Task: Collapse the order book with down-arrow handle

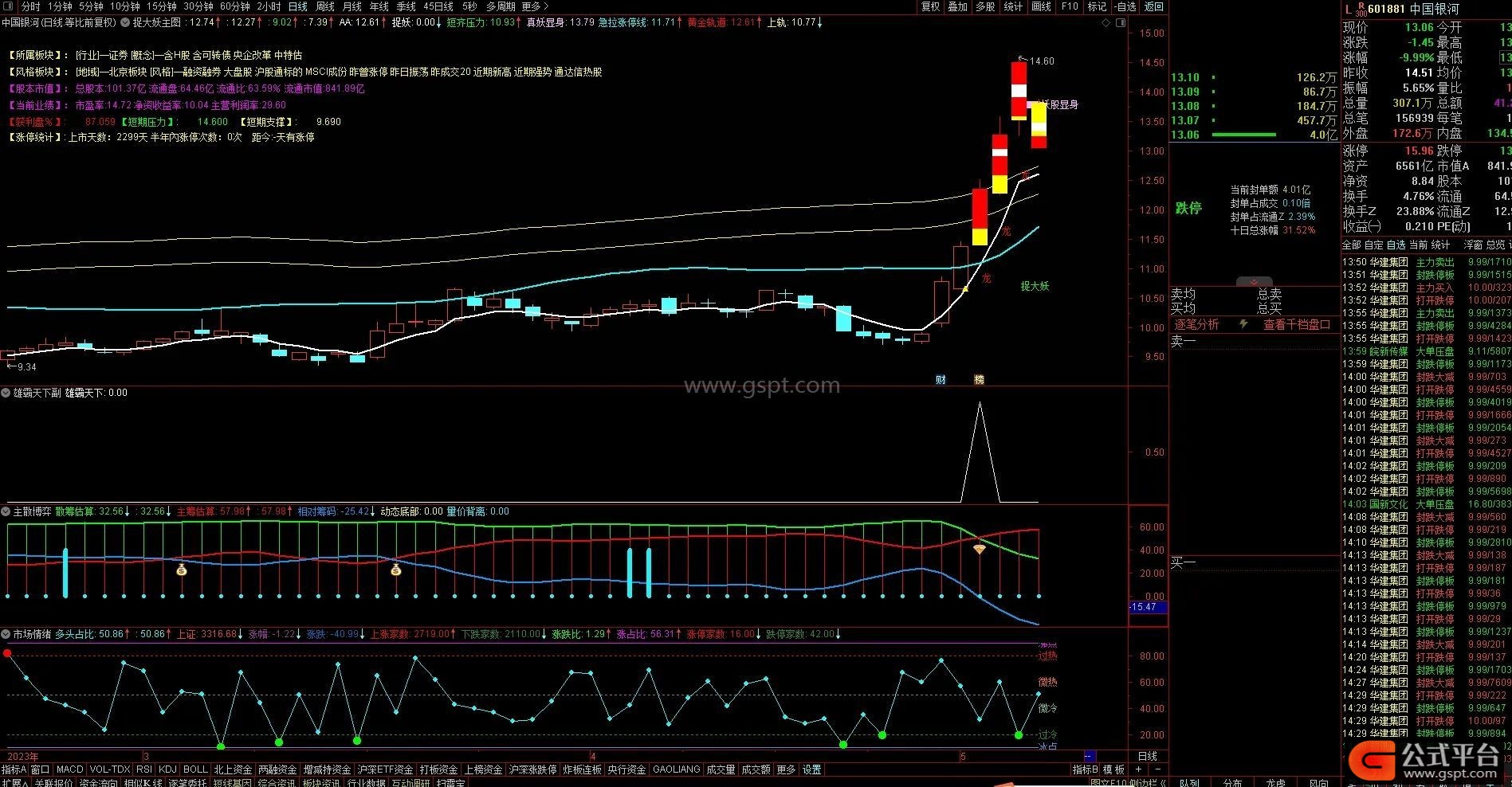Action: tap(1255, 282)
